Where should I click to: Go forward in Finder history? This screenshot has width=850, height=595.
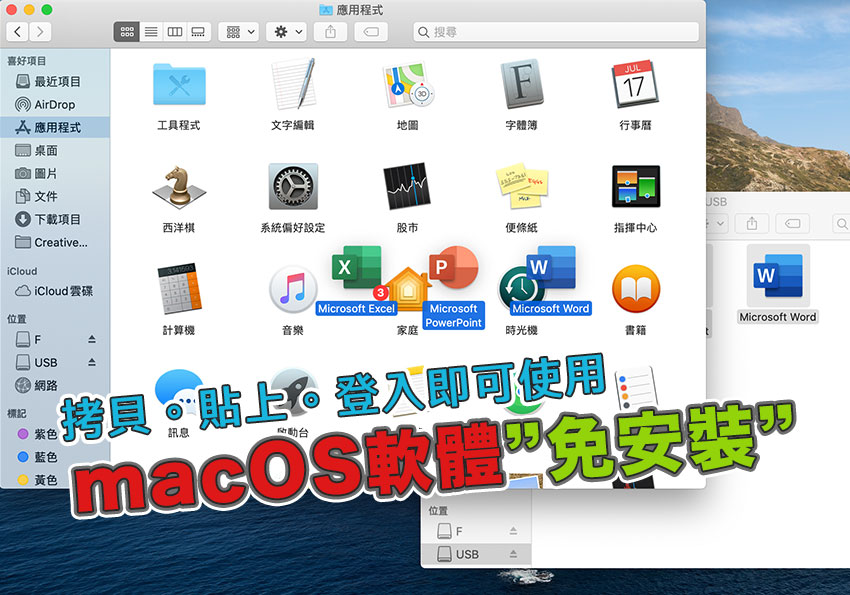coord(40,32)
